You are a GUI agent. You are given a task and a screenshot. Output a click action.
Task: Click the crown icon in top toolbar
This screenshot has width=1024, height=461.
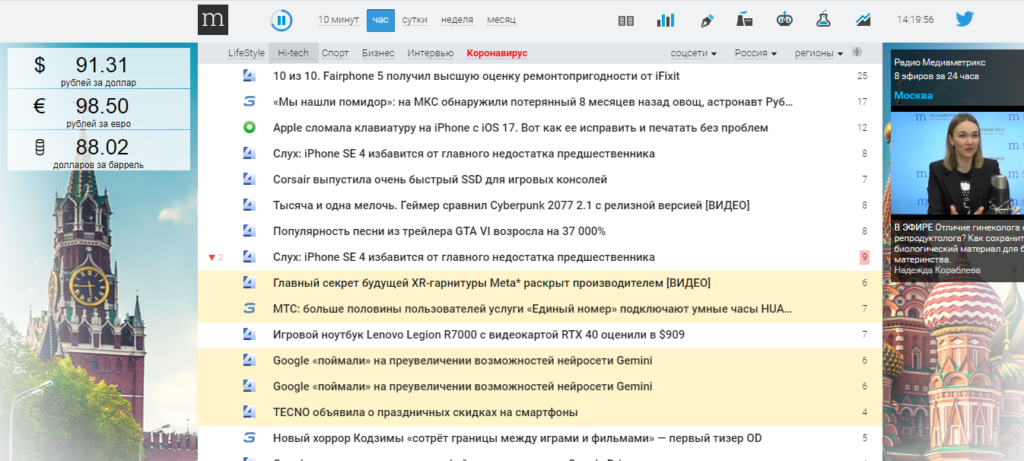tap(784, 20)
